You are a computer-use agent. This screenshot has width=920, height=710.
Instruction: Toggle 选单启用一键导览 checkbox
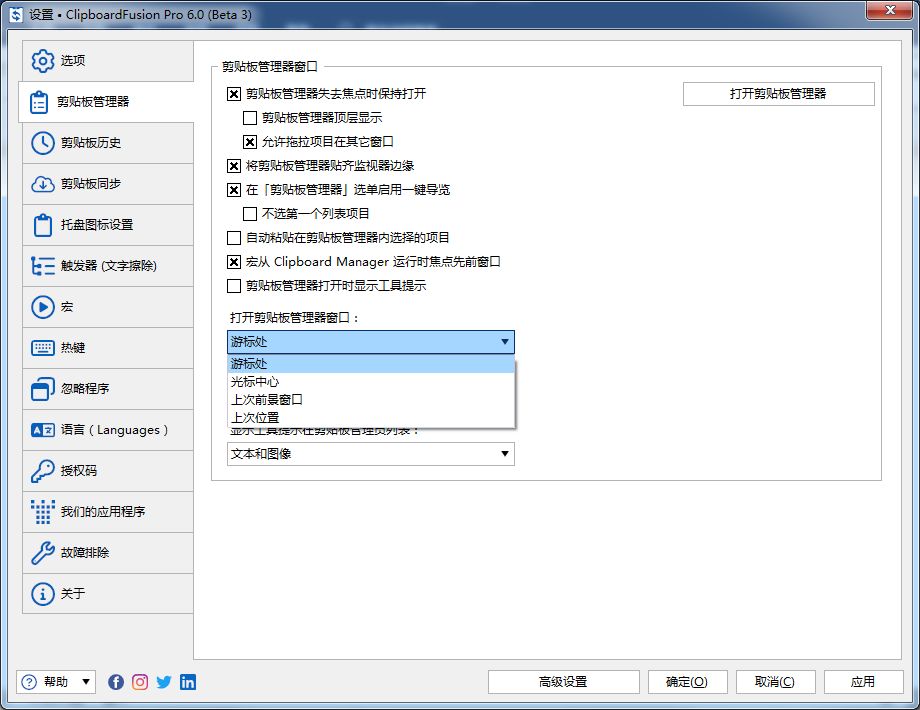(234, 190)
